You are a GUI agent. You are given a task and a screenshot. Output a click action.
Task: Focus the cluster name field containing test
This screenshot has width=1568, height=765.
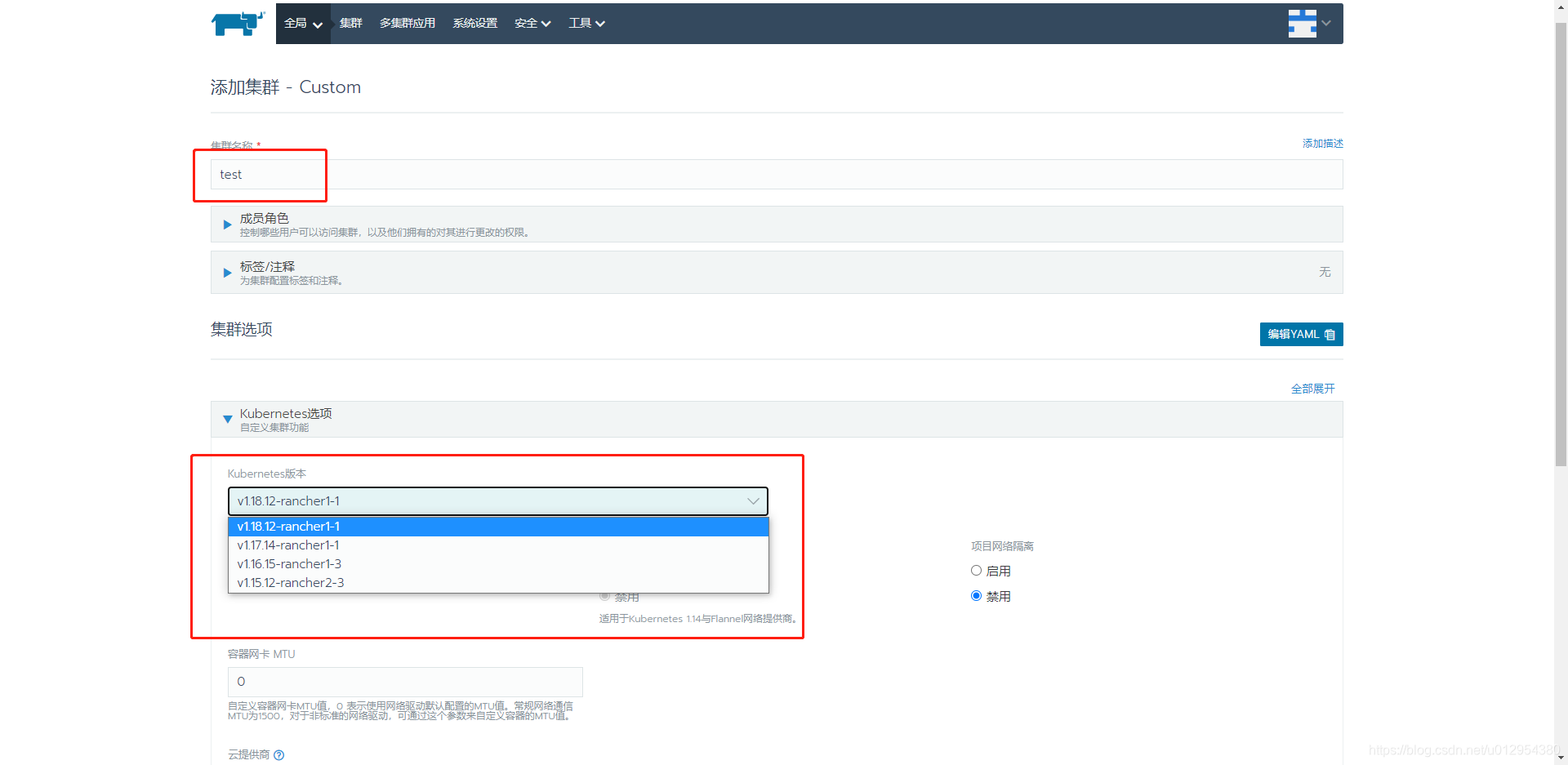[777, 175]
